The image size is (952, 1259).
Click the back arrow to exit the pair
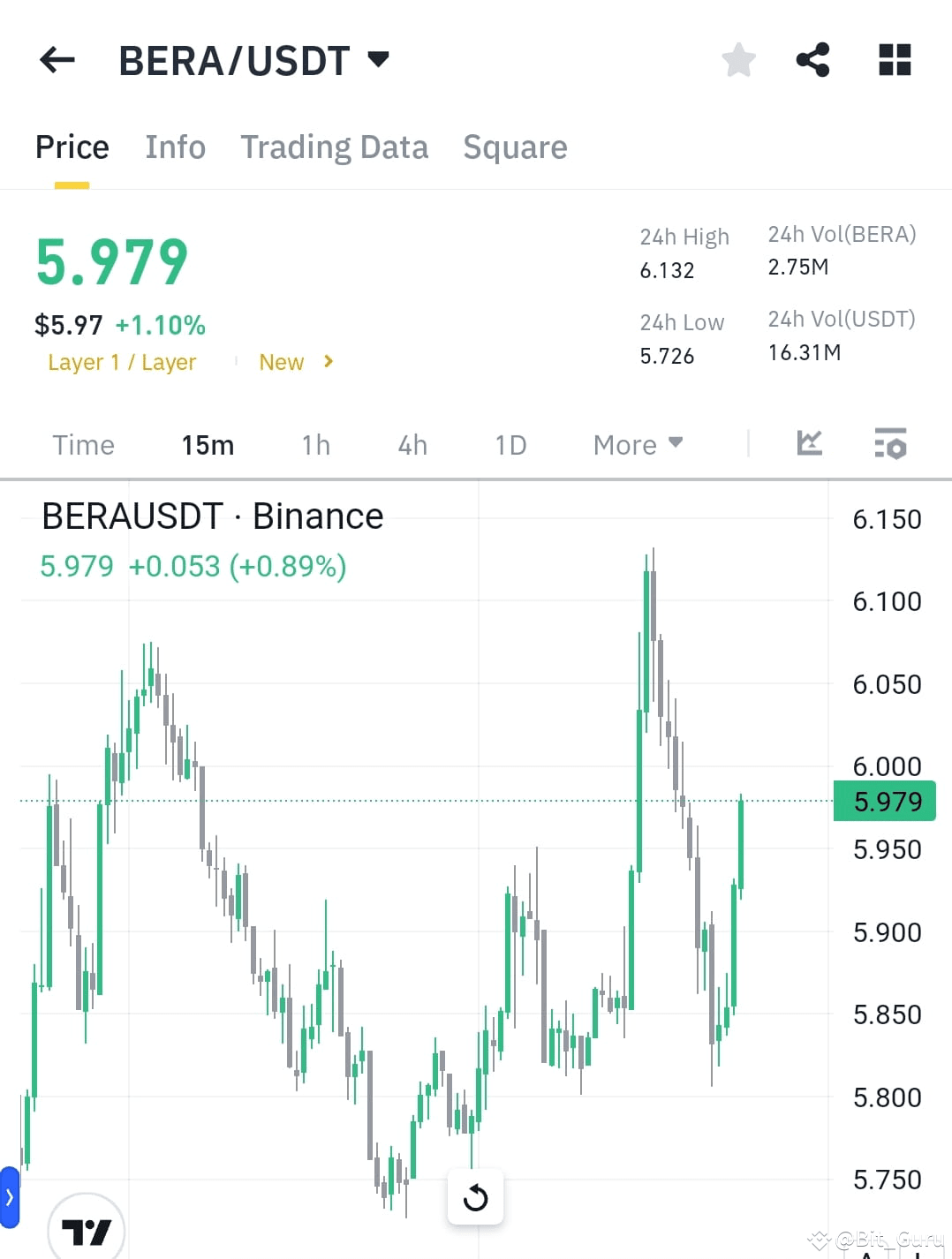tap(57, 59)
